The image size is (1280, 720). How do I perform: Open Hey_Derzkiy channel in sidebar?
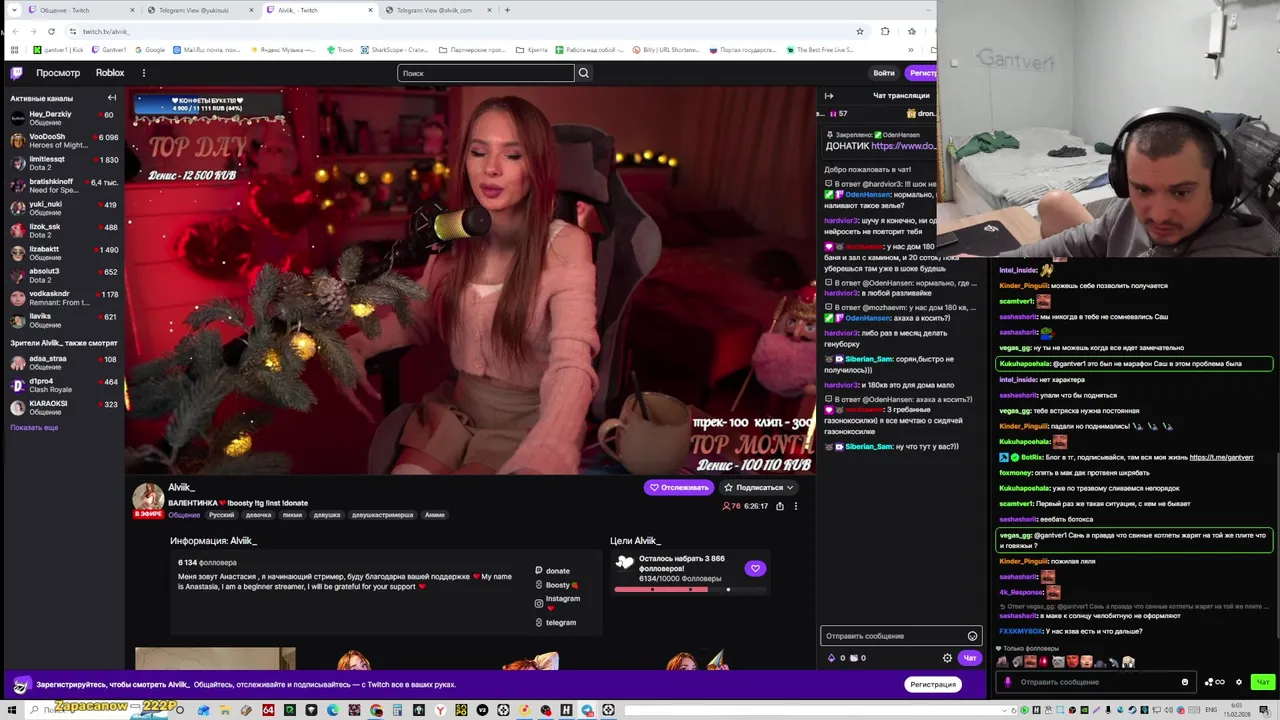64,118
